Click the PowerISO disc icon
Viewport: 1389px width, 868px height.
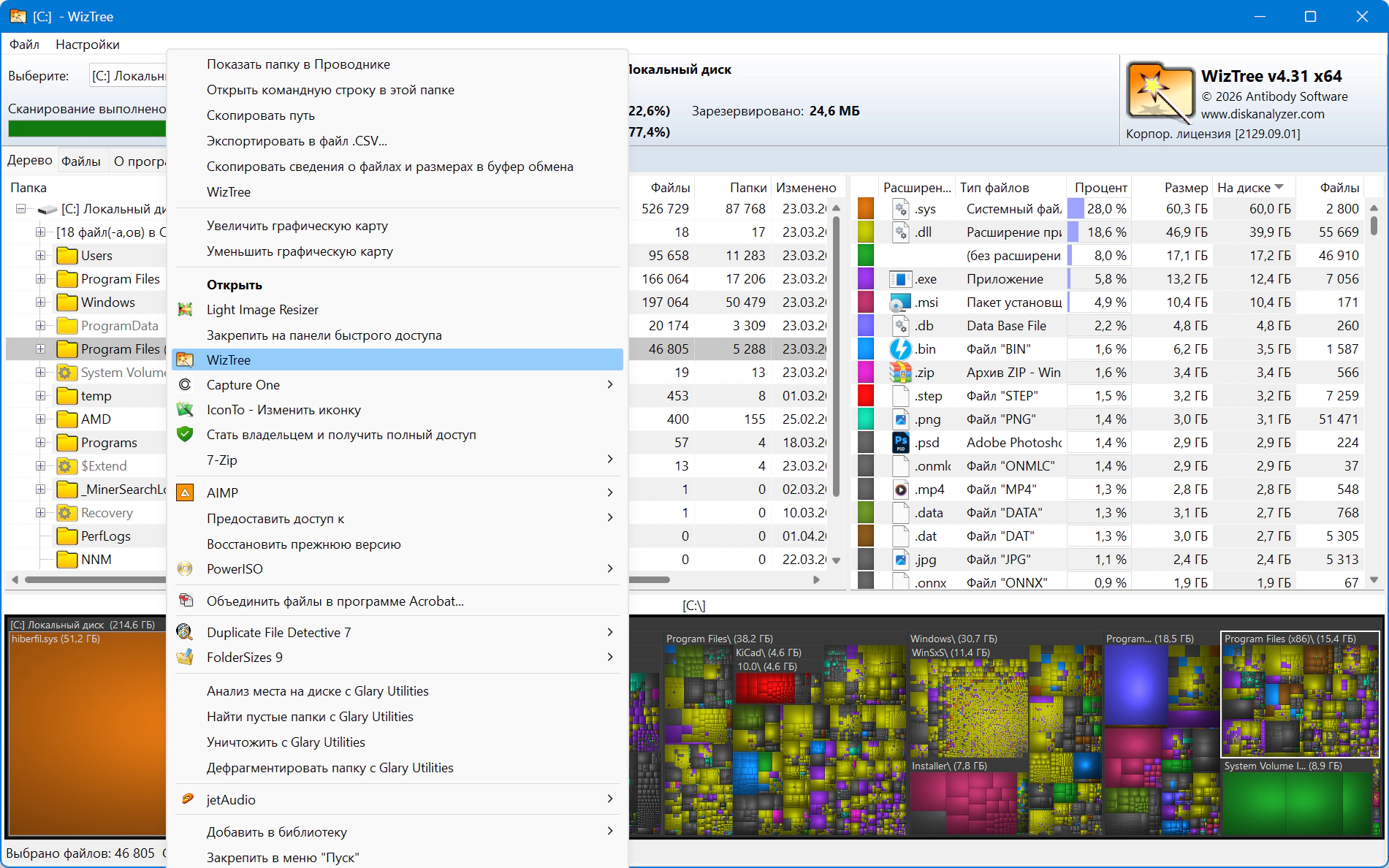(x=186, y=568)
